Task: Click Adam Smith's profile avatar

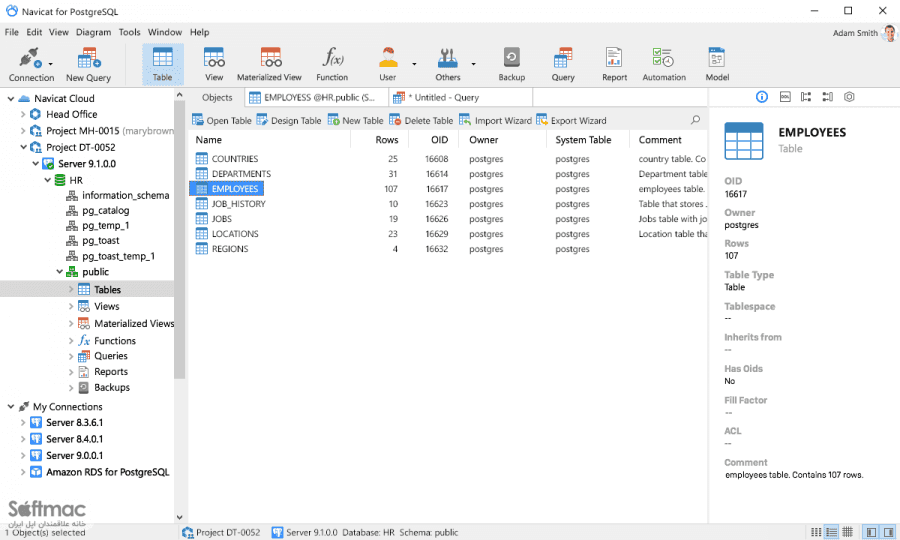Action: tap(890, 33)
